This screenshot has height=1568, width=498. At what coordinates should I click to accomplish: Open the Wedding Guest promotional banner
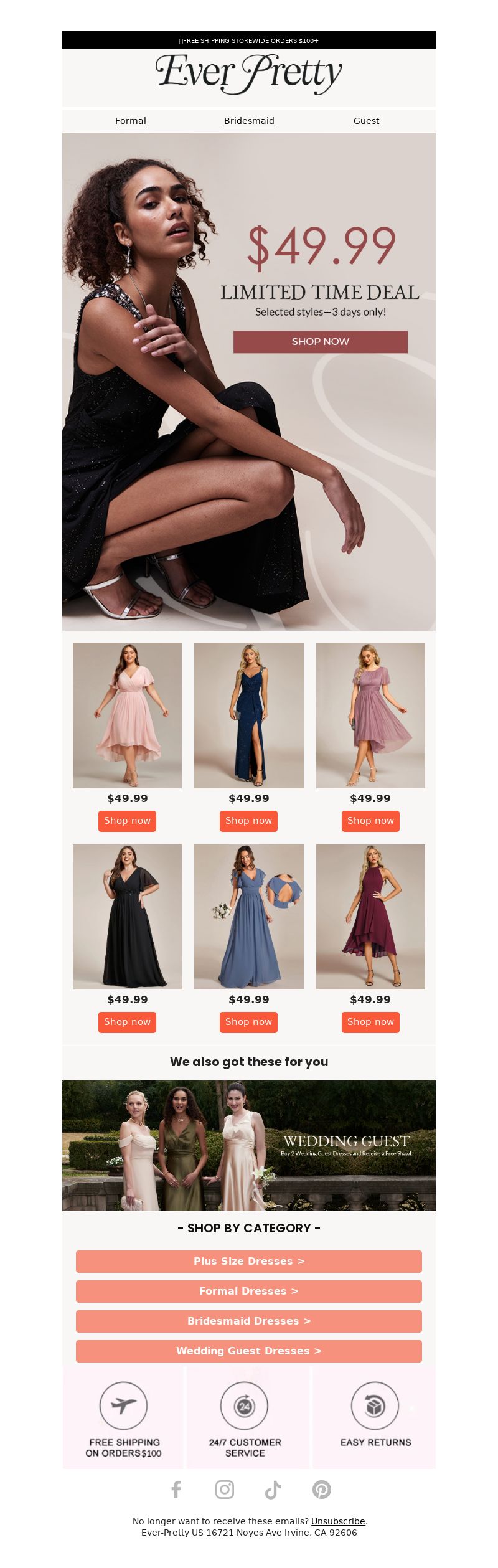(249, 1145)
